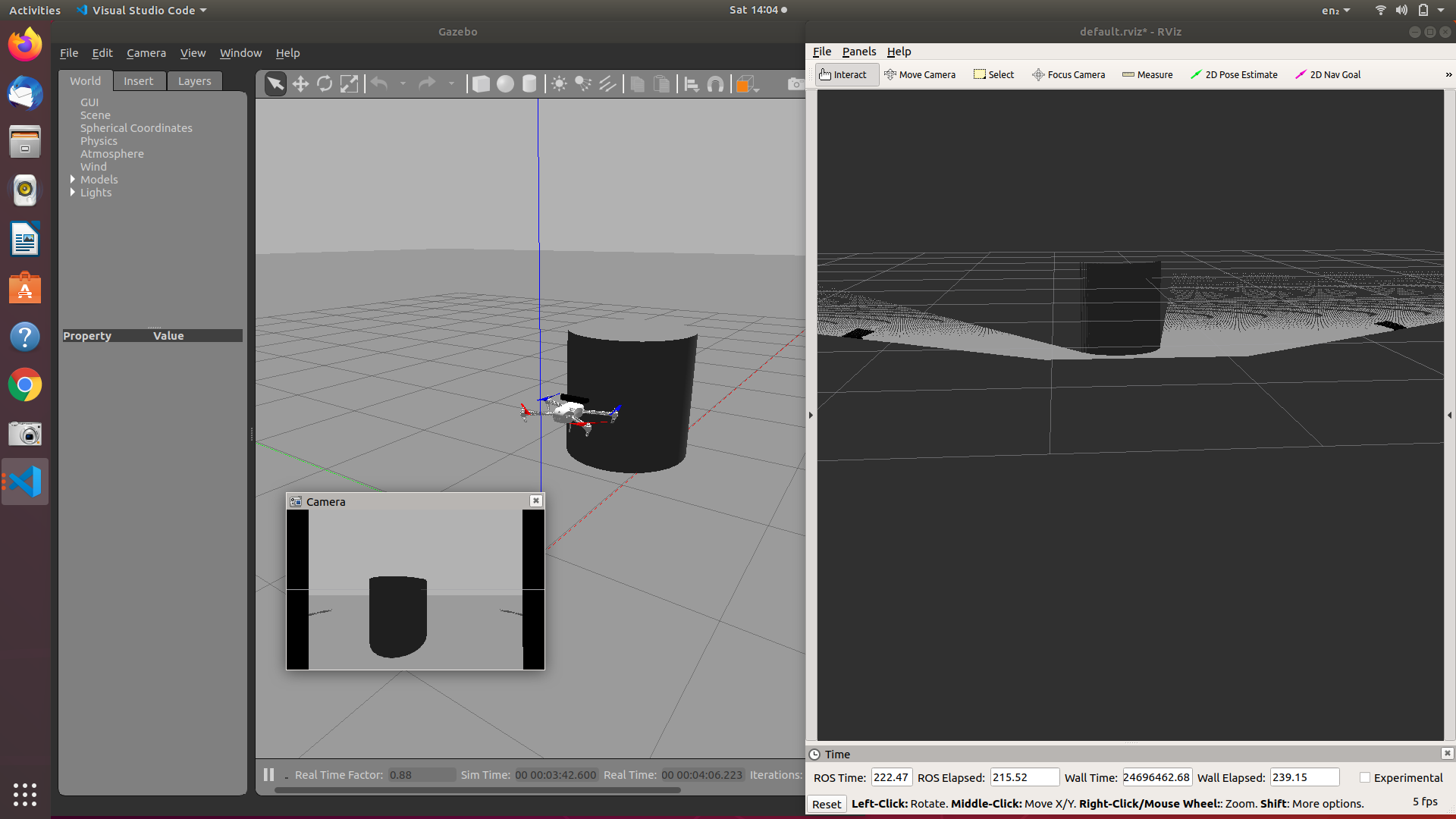The image size is (1456, 819).
Task: Expand the Lights tree item
Action: [x=73, y=193]
